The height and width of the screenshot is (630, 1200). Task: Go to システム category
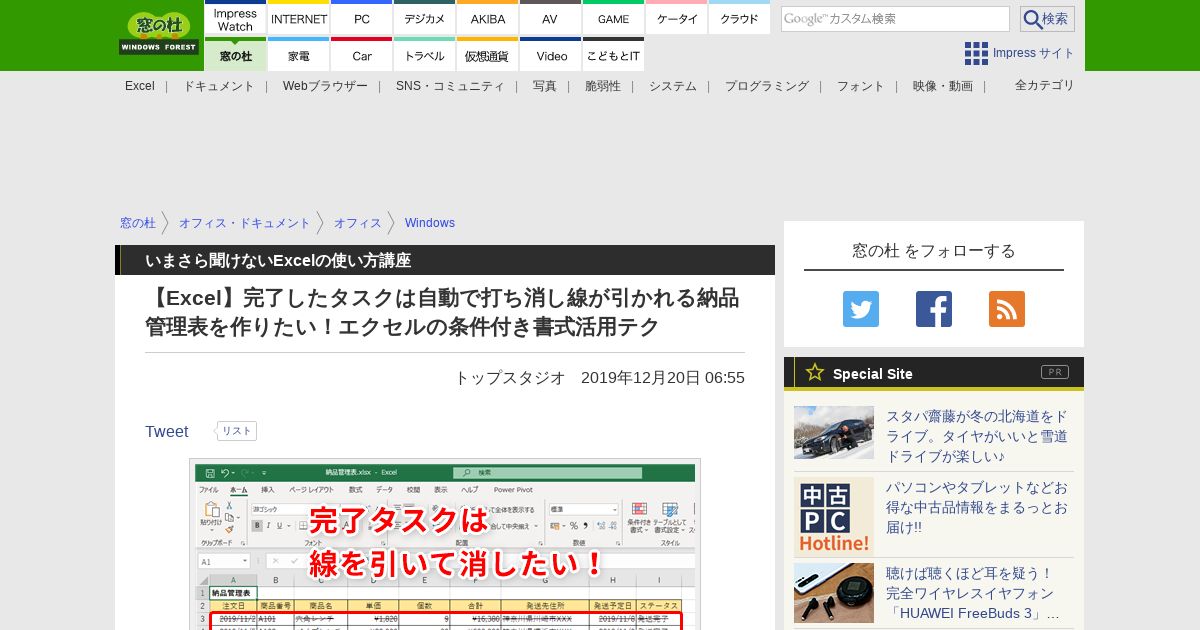tap(673, 86)
